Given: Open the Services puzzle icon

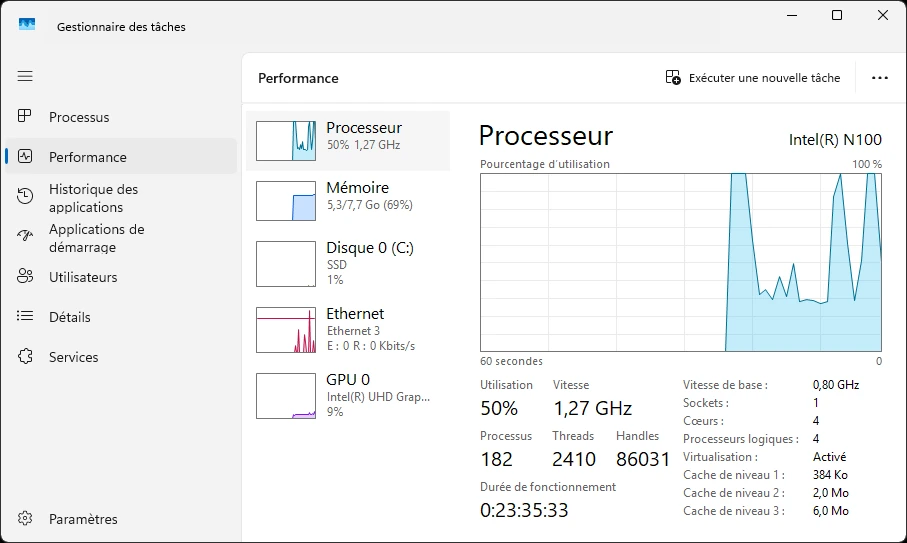Looking at the screenshot, I should pos(25,356).
